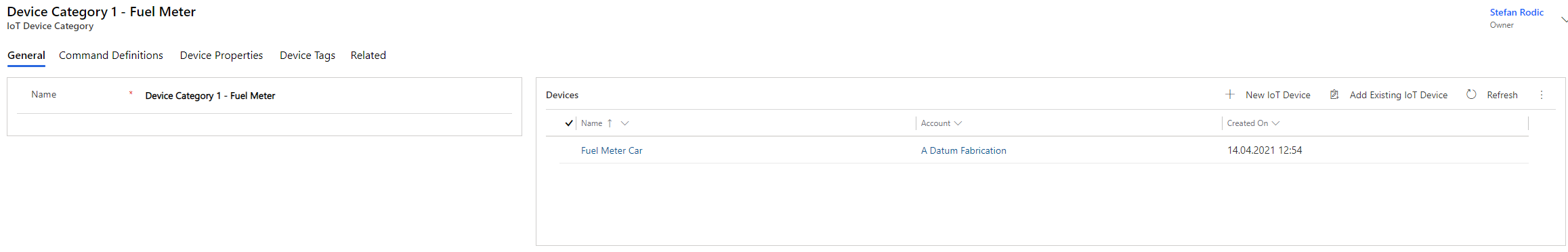Screen dimensions: 1568x252
Task: Toggle the select-all checkmark in Devices grid
Action: pyautogui.click(x=569, y=123)
